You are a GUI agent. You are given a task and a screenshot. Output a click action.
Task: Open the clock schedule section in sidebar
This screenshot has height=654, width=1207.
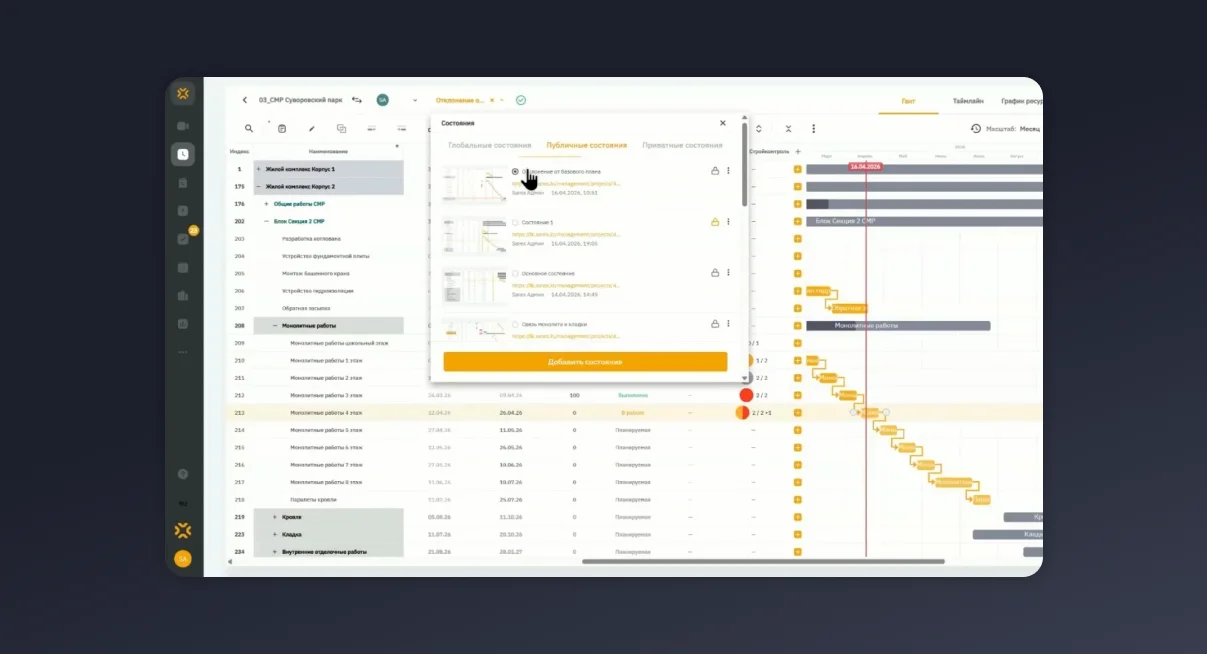[x=183, y=154]
